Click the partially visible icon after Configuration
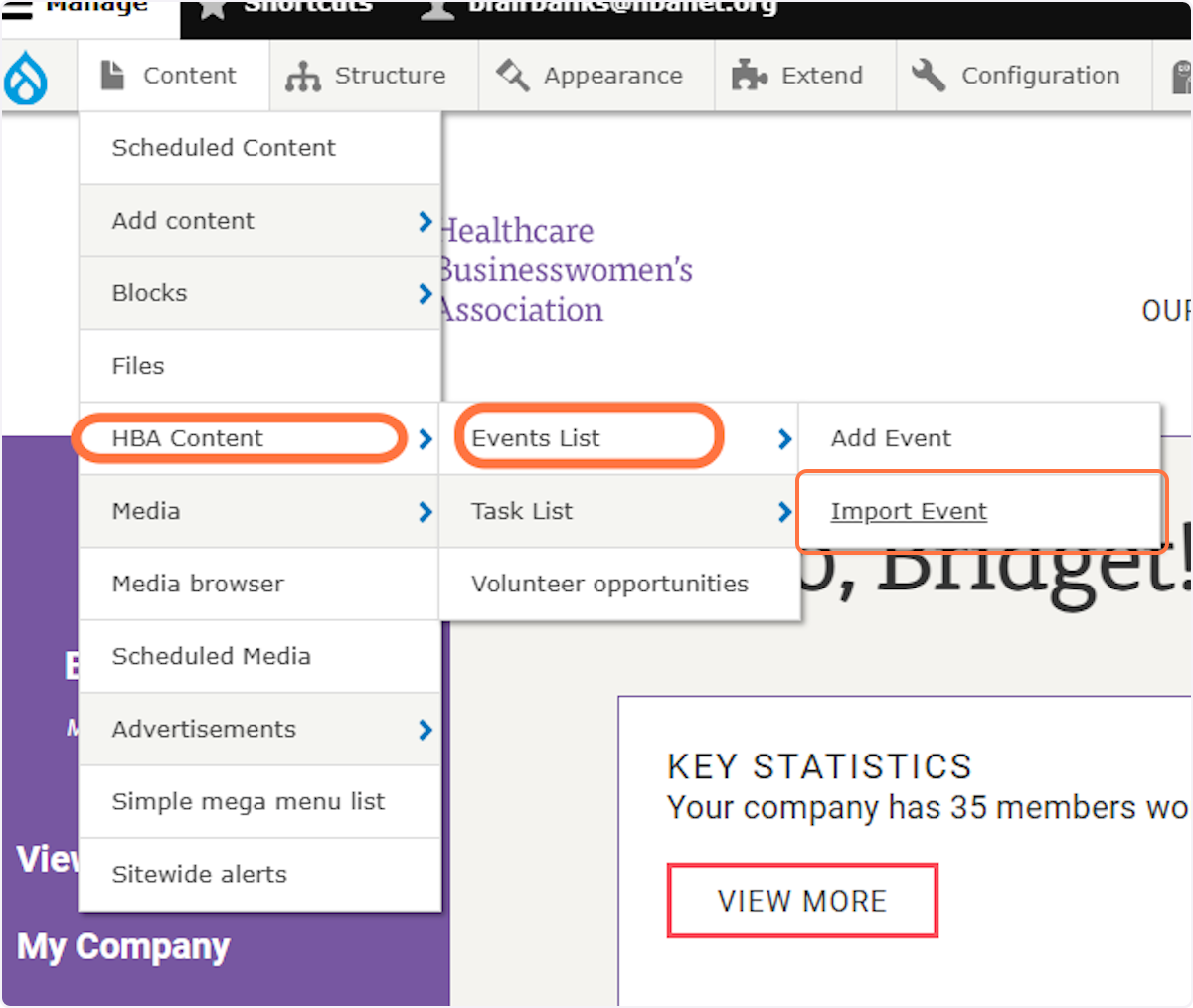Viewport: 1193px width, 1008px height. point(1183,75)
